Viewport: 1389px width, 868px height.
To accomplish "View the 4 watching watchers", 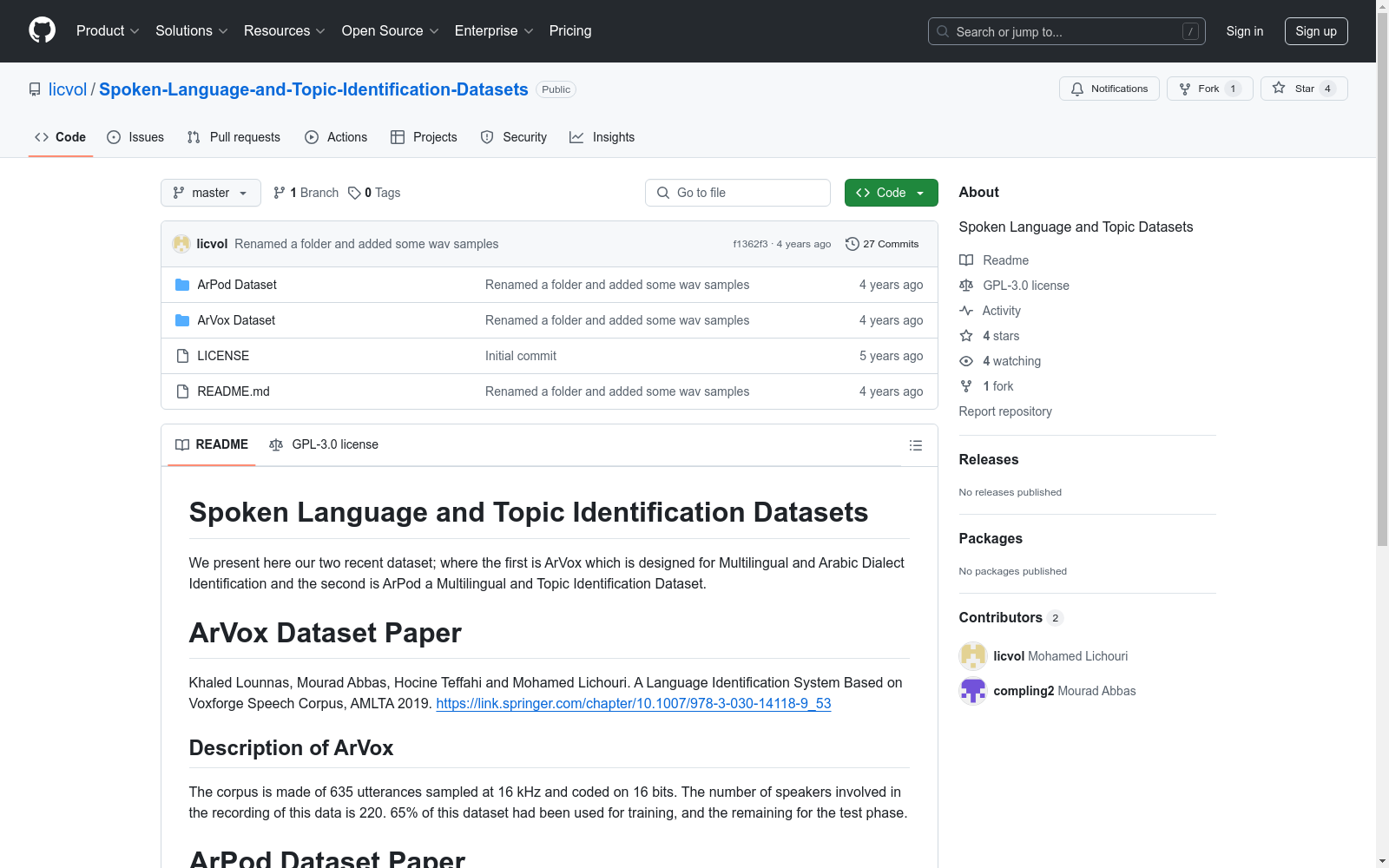I will coord(1000,361).
